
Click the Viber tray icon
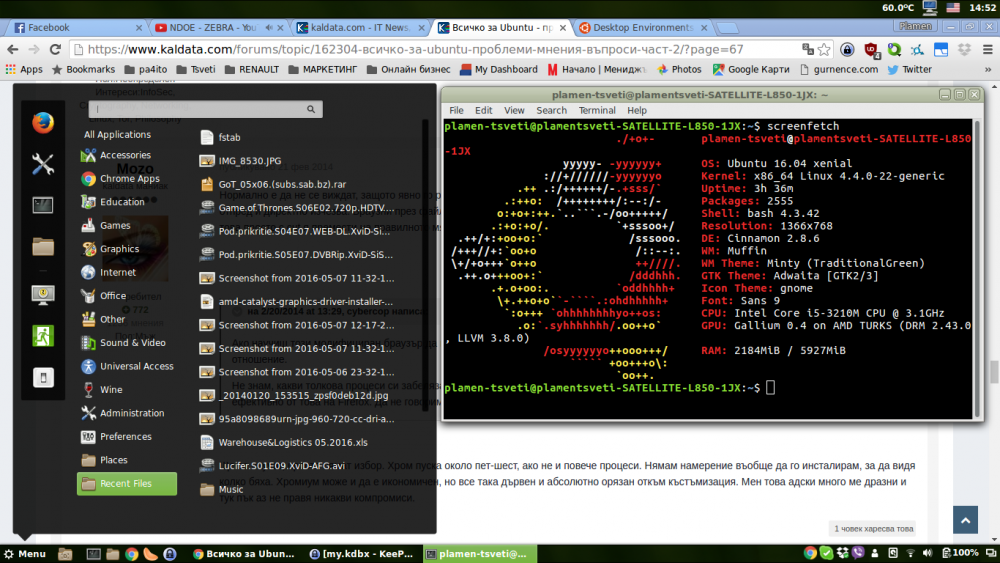858,553
